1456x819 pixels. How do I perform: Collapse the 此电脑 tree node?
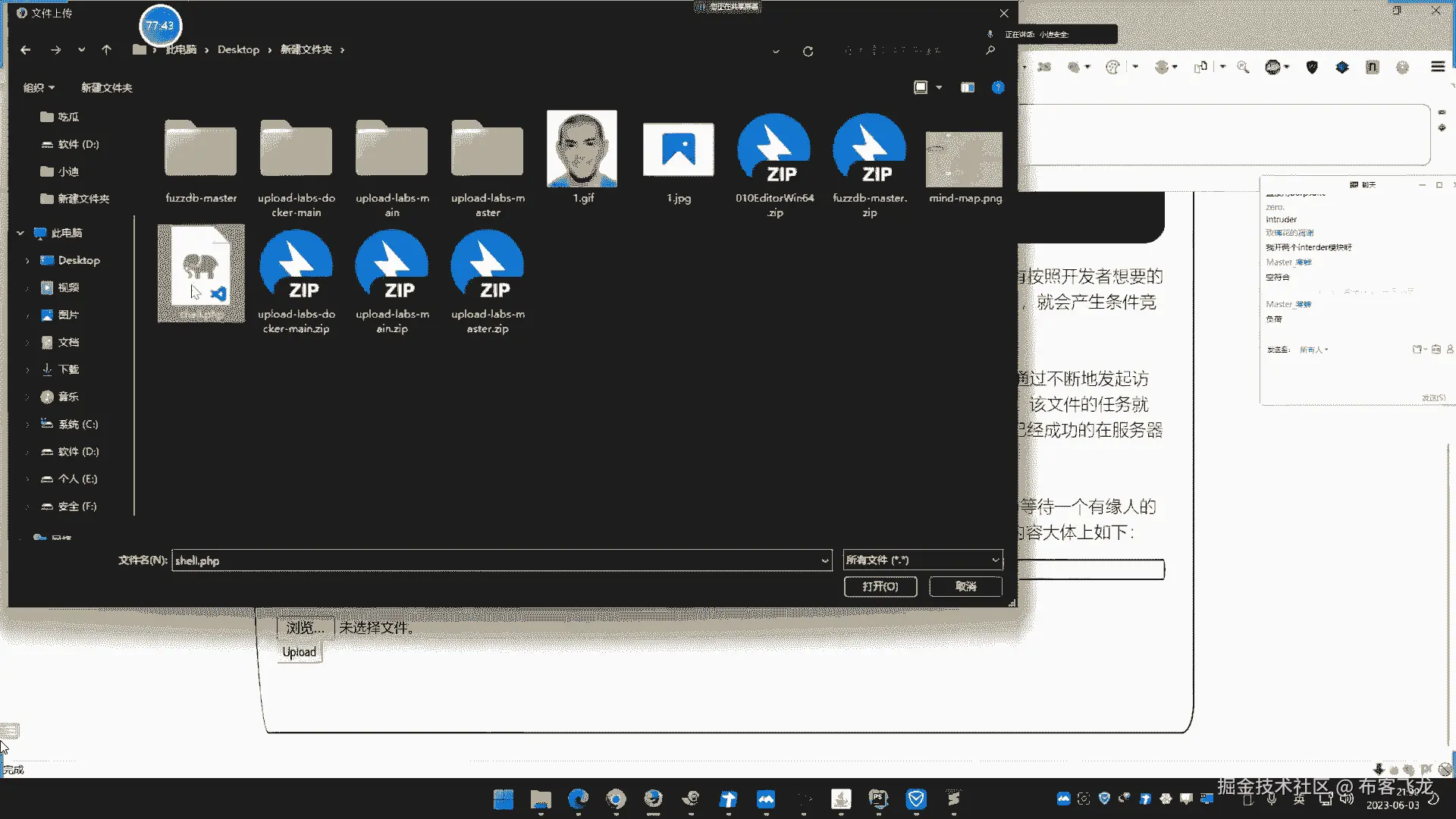pos(20,234)
